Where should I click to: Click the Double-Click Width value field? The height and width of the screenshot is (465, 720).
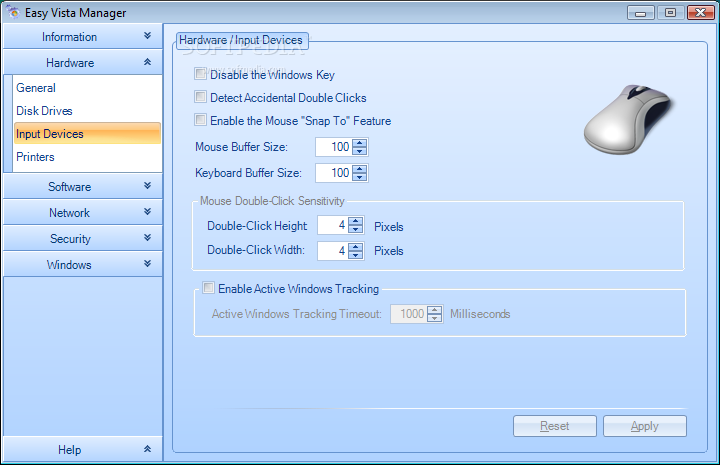[332, 251]
